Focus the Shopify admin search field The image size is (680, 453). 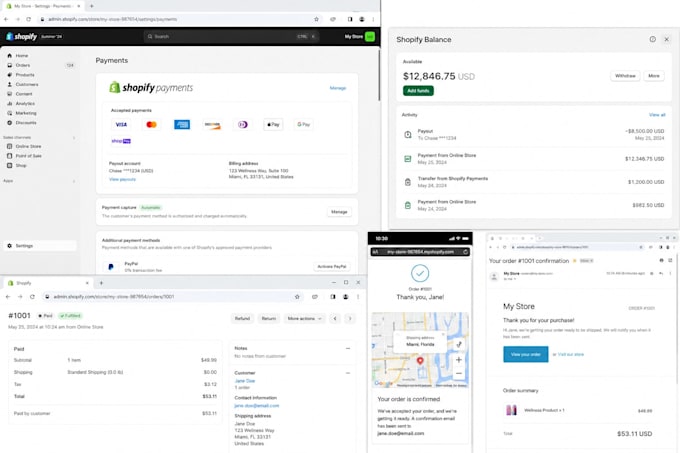[x=231, y=36]
